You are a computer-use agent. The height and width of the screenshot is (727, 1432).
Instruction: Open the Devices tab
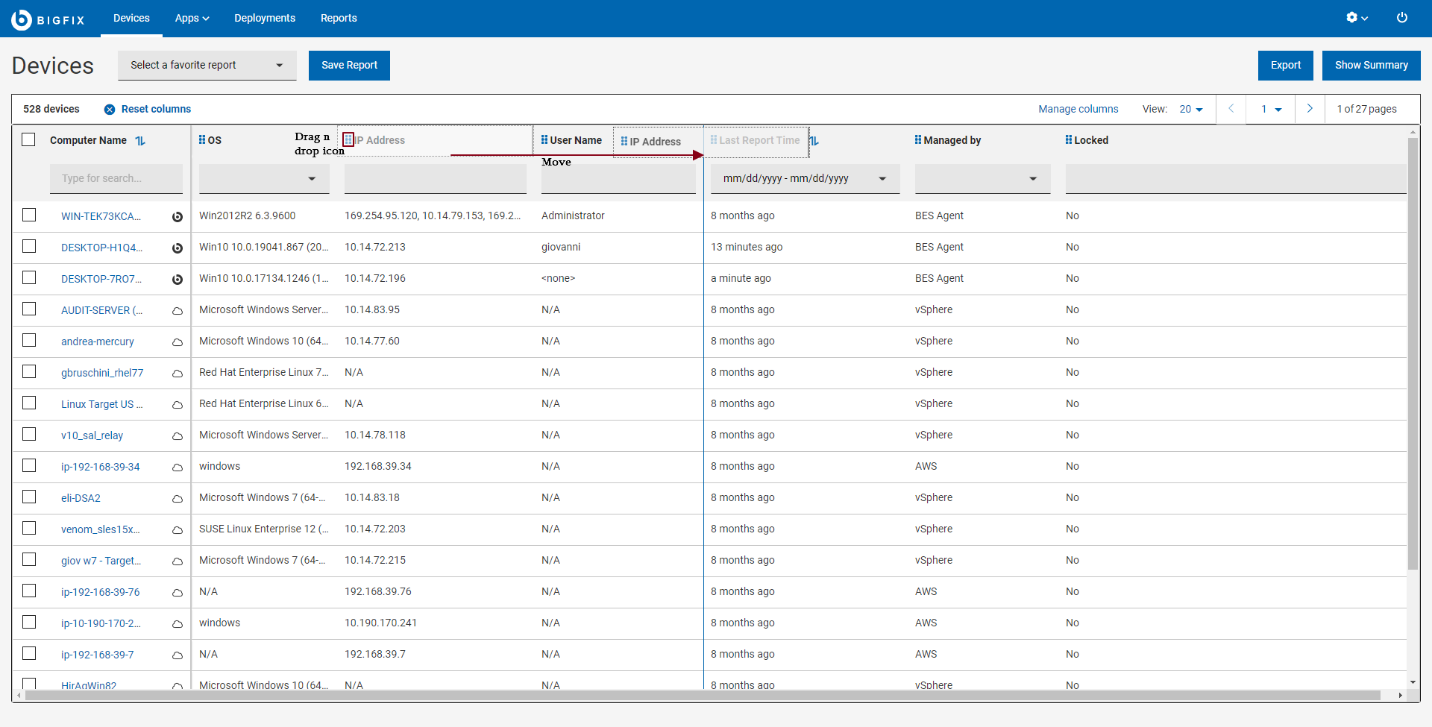[x=131, y=18]
